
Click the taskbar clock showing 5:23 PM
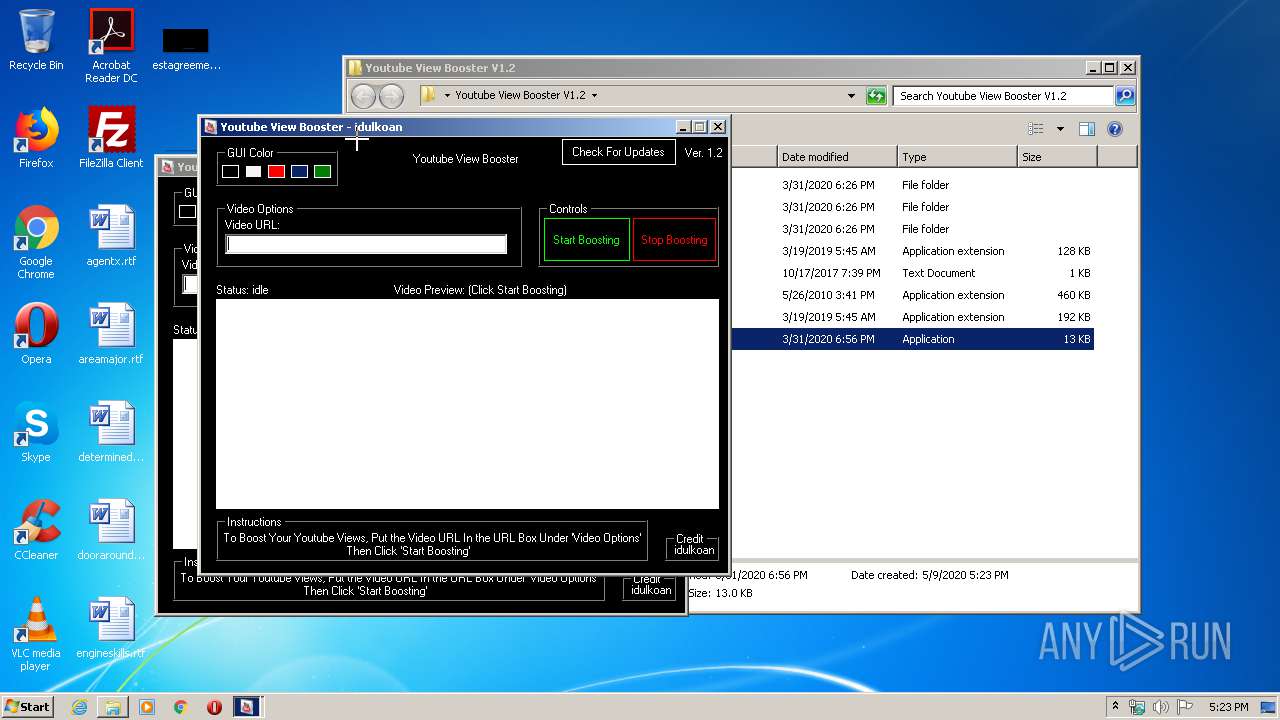point(1228,707)
